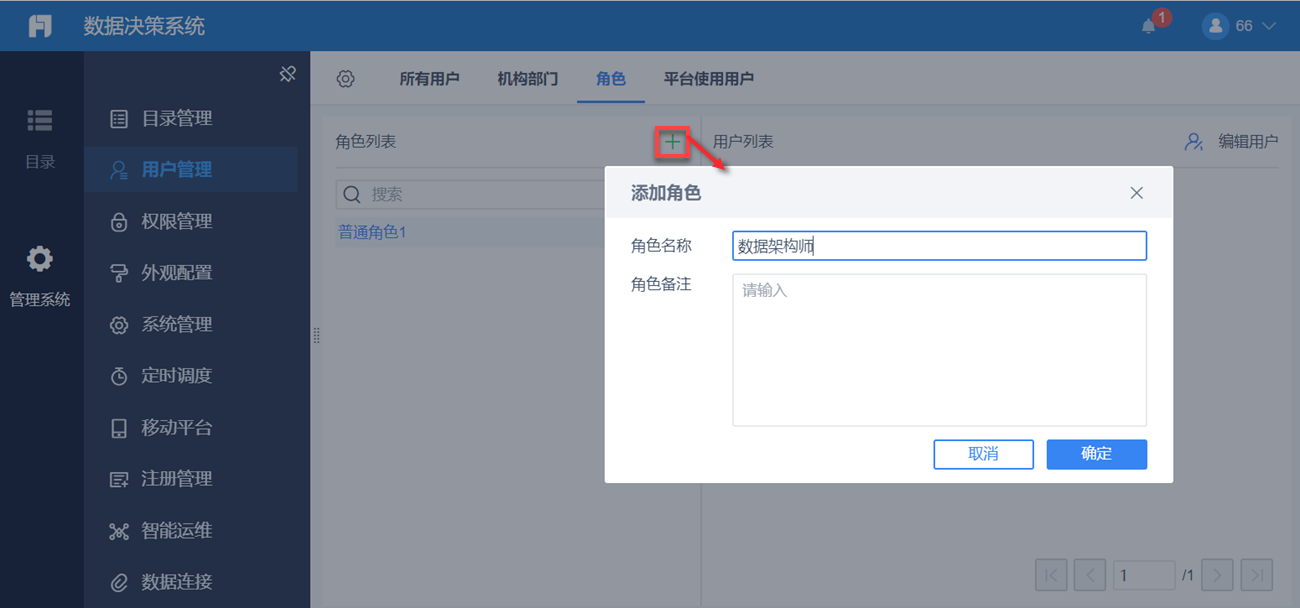Click the 确定 confirm button
The width and height of the screenshot is (1300, 608).
(1097, 454)
